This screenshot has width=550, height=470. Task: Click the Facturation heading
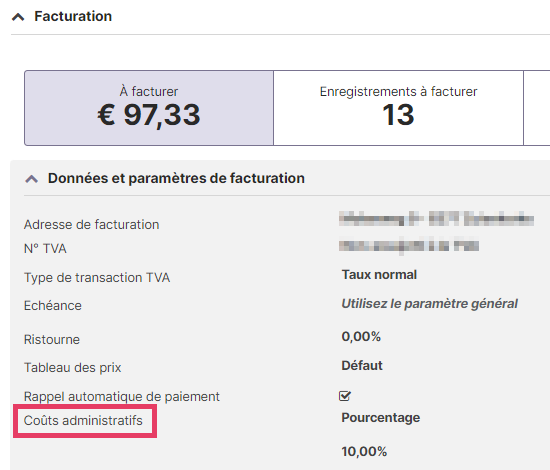73,16
